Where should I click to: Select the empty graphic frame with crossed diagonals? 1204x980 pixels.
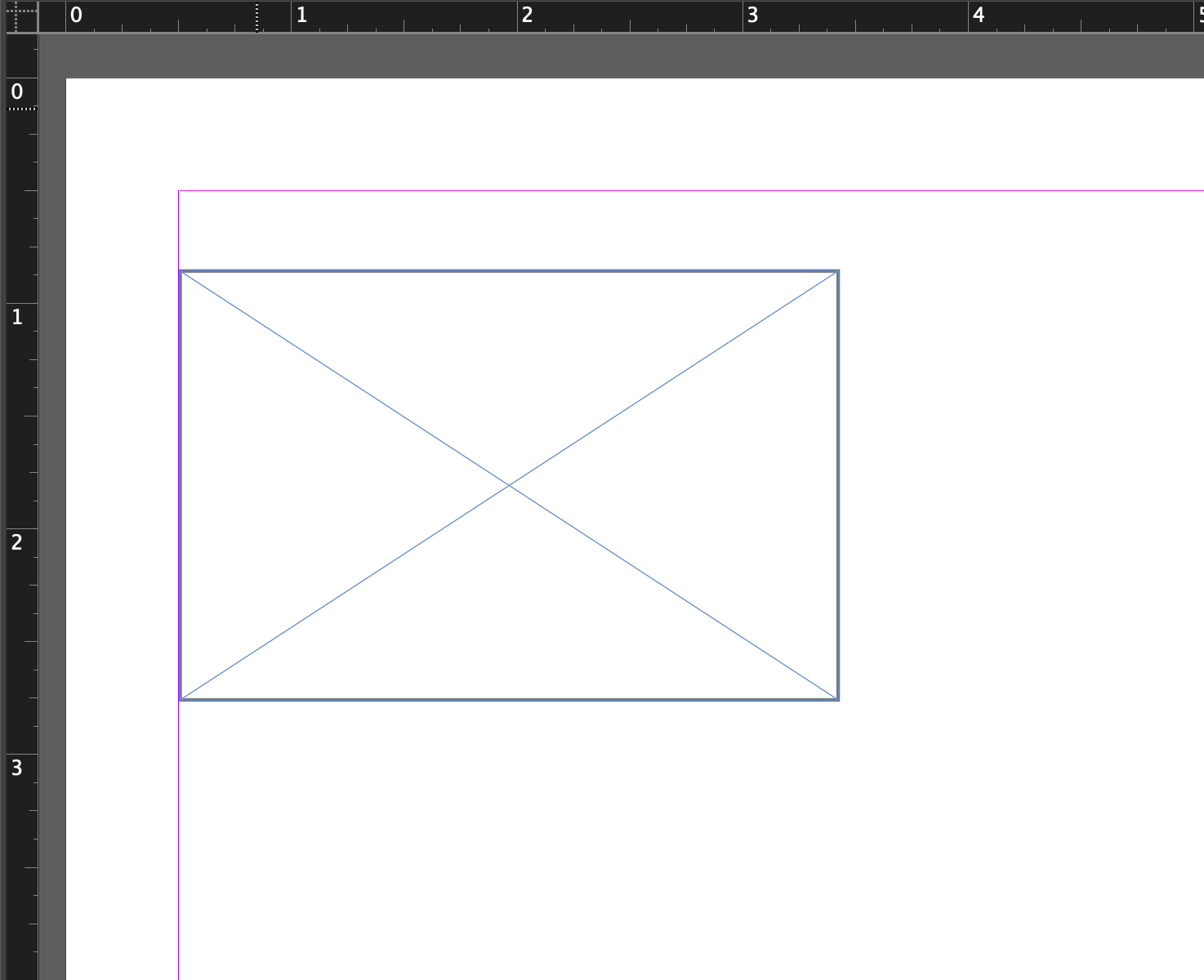(509, 485)
